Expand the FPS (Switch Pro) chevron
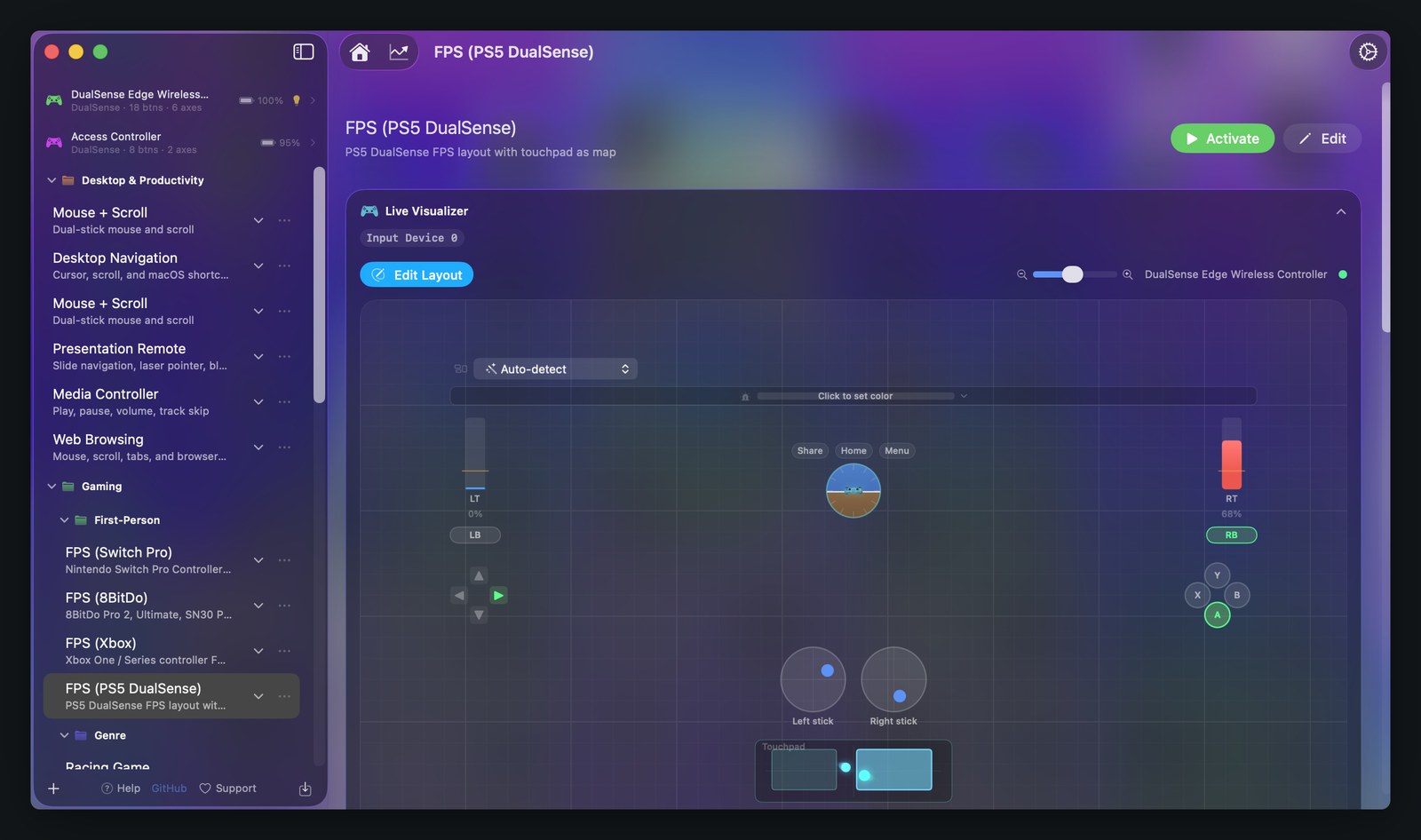 (x=258, y=560)
